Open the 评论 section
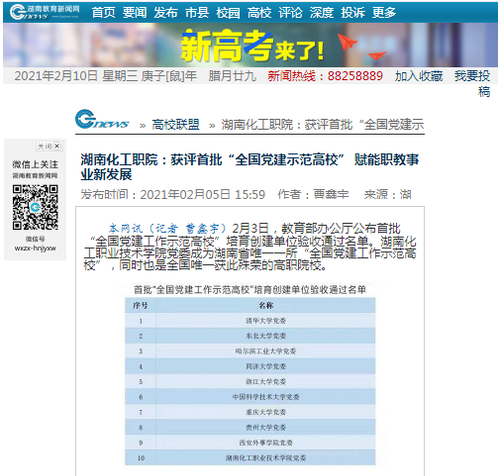500x476 pixels. click(x=290, y=13)
